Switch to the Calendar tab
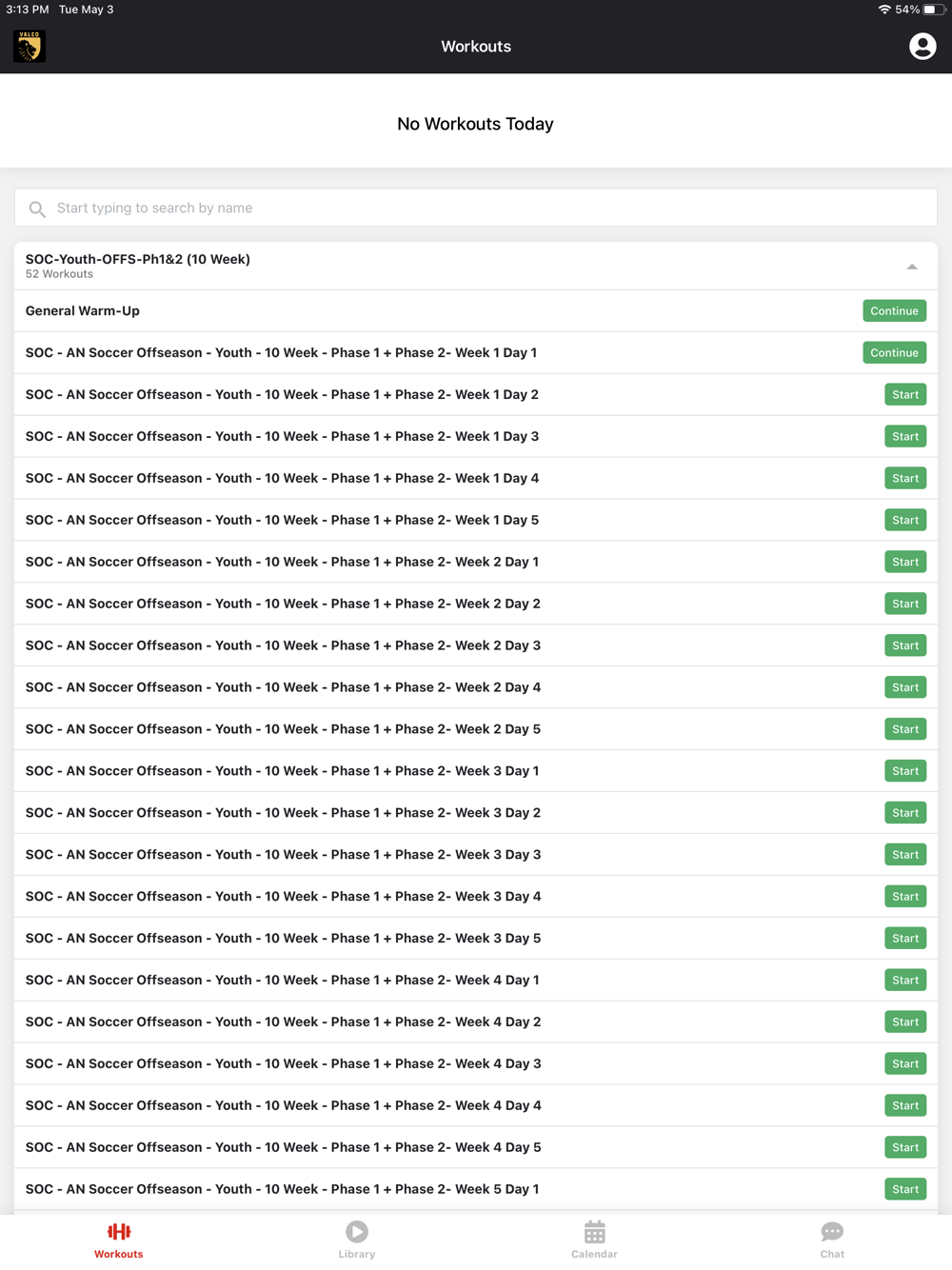The height and width of the screenshot is (1270, 952). [x=595, y=1240]
